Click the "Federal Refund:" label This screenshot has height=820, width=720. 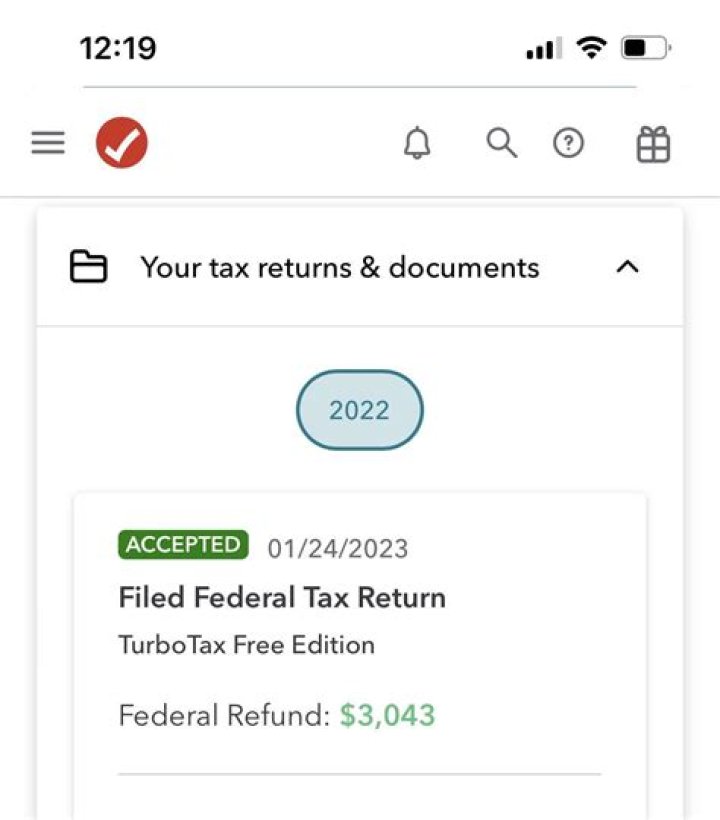[x=224, y=716]
